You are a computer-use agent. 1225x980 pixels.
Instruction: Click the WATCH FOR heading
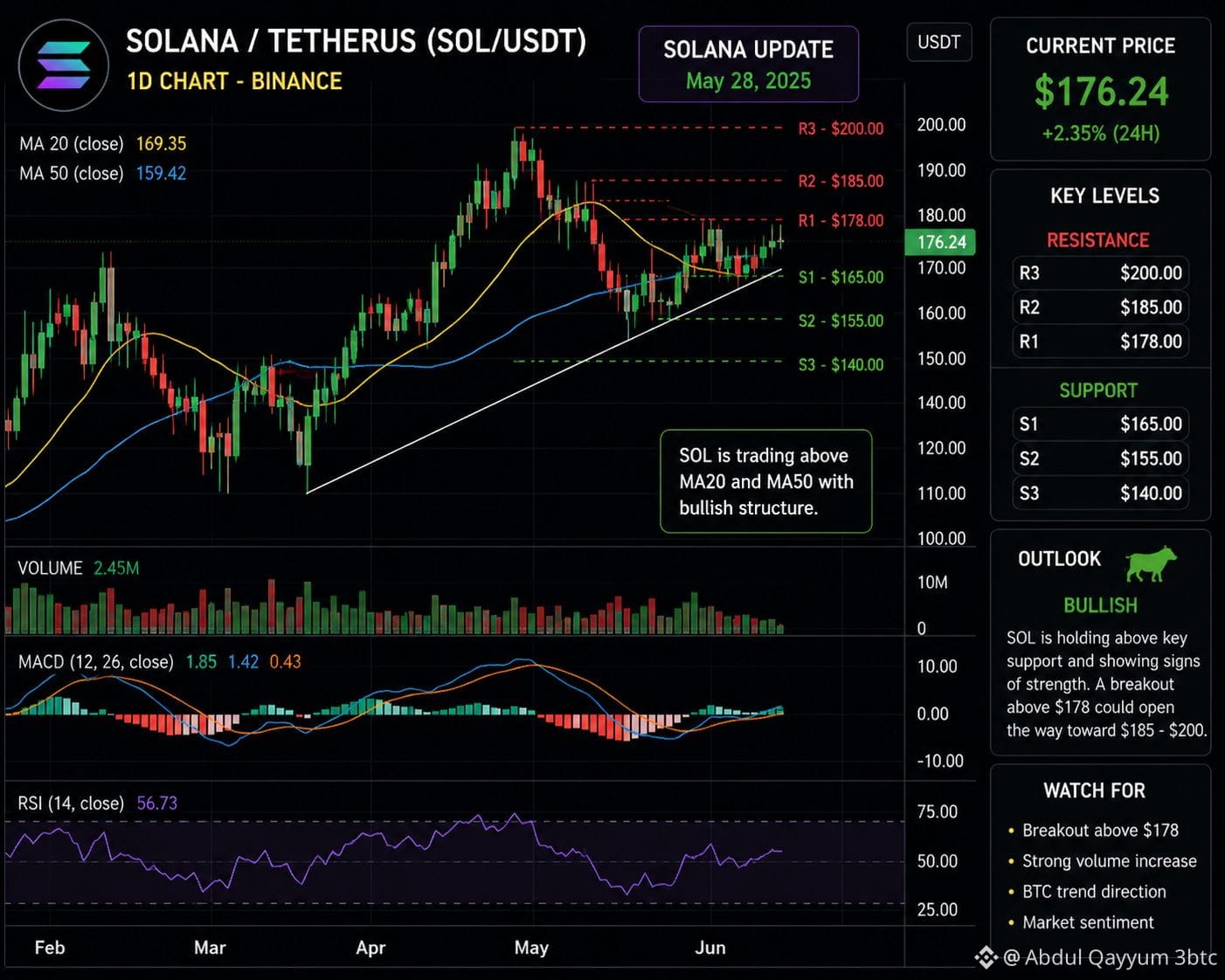click(x=1094, y=790)
